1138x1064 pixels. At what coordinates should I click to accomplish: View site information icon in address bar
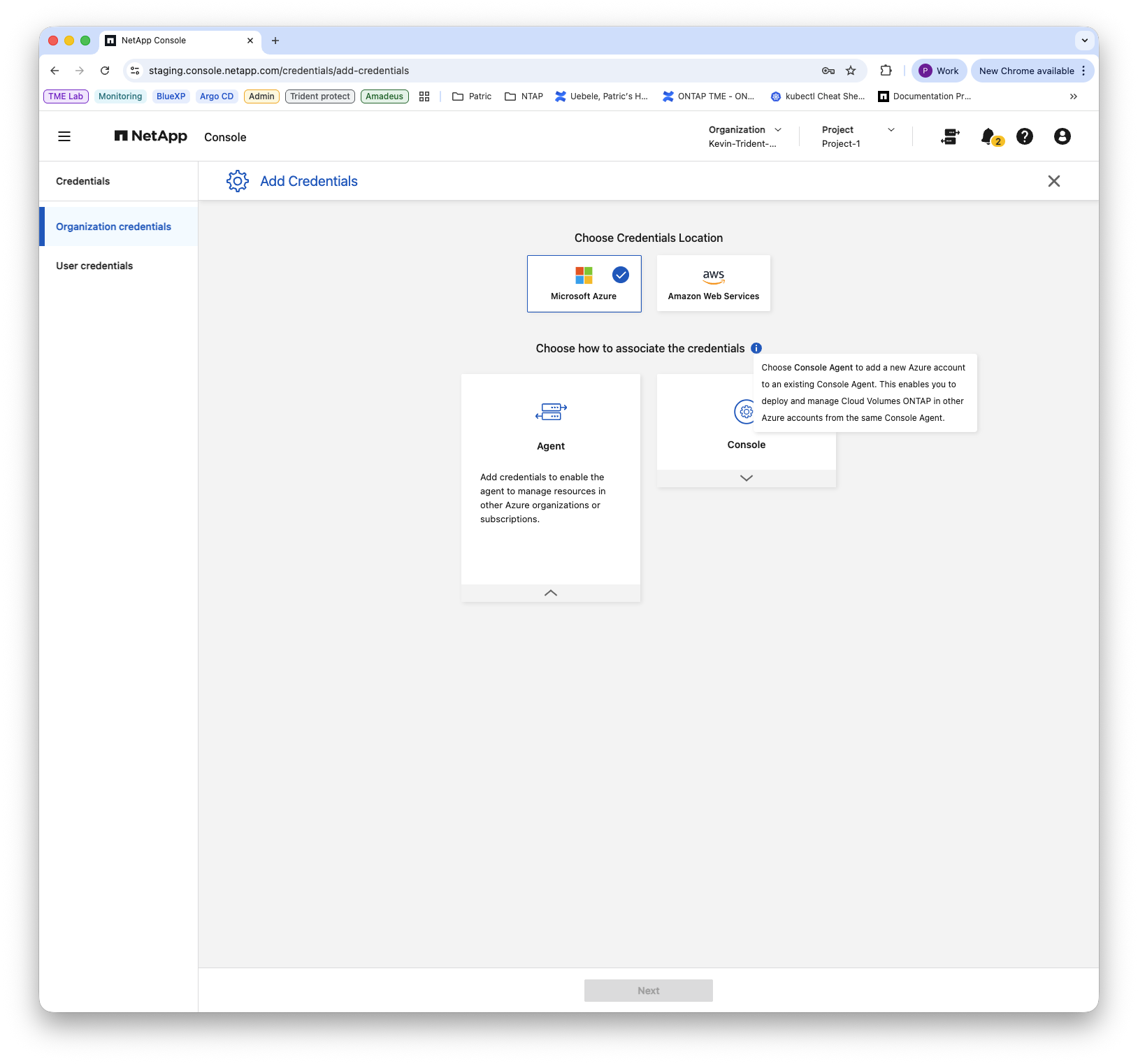coord(136,71)
